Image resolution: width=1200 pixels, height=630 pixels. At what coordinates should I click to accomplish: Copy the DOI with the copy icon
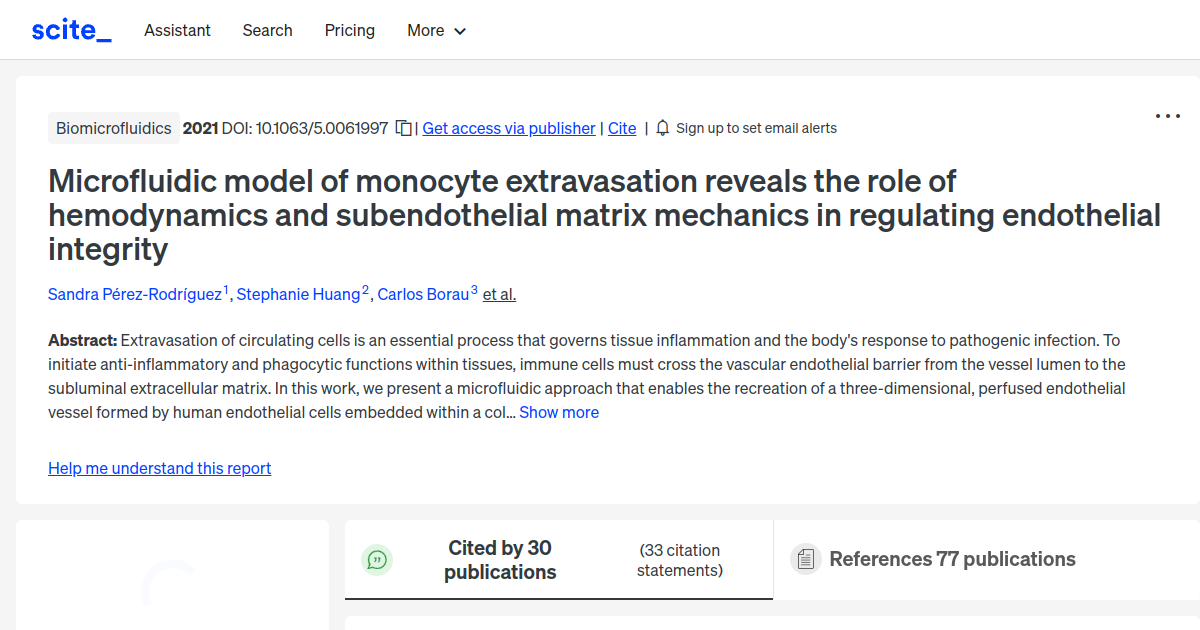point(403,128)
